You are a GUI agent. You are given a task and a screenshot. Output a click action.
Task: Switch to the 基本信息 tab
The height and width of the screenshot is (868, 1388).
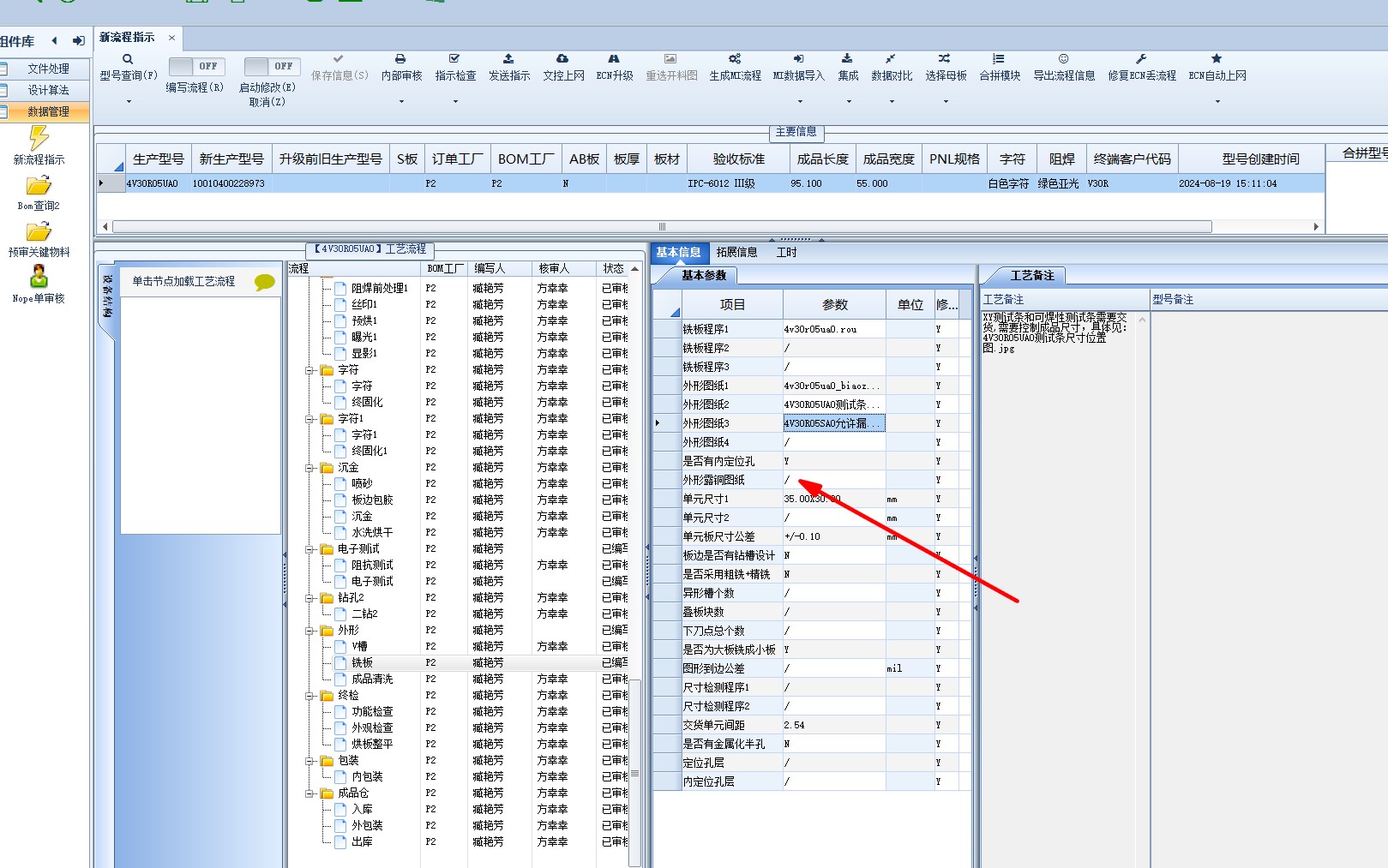click(x=678, y=252)
